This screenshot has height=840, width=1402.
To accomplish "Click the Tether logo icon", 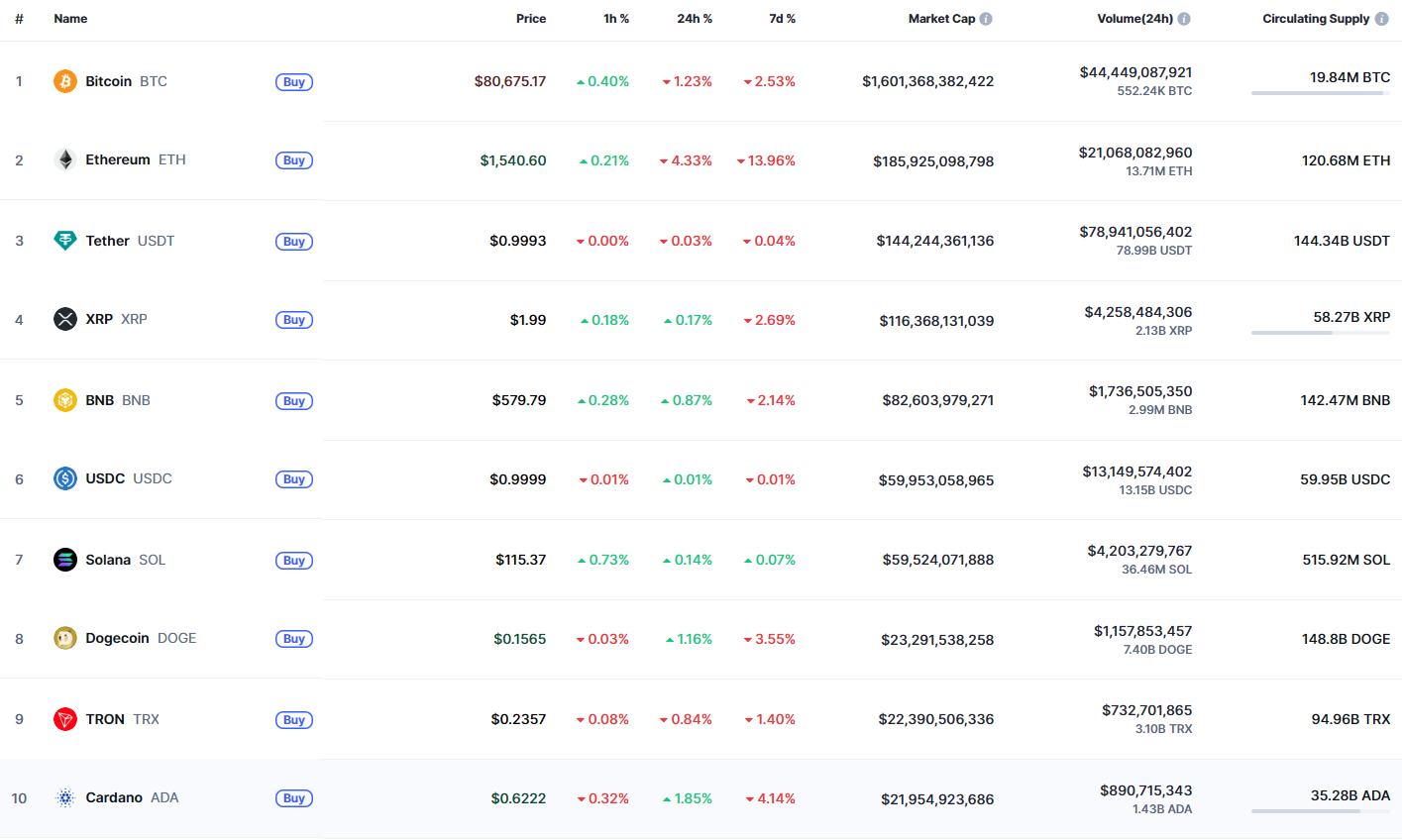I will point(65,241).
